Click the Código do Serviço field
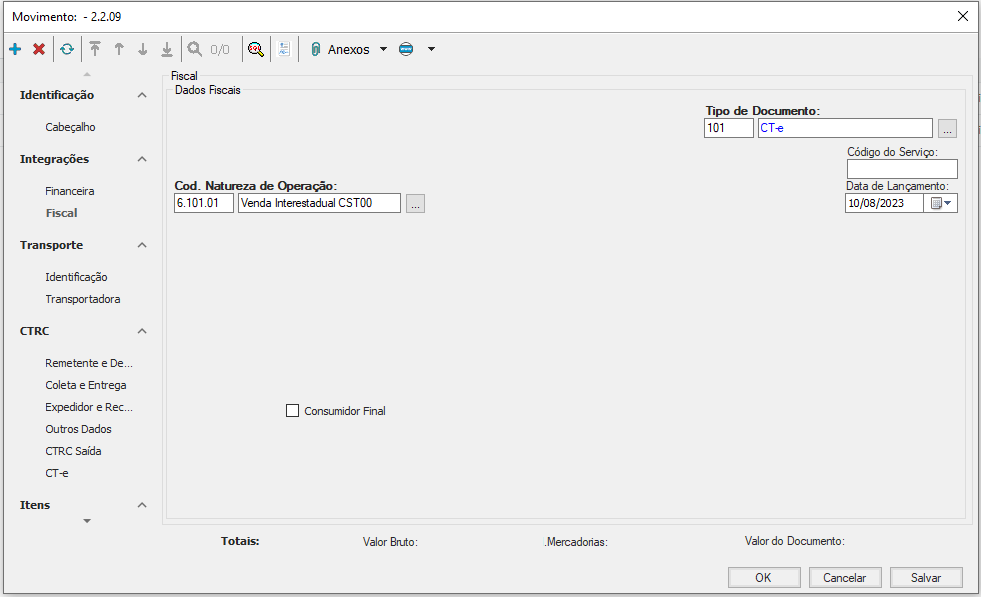Viewport: 981px width, 597px height. pyautogui.click(x=902, y=169)
